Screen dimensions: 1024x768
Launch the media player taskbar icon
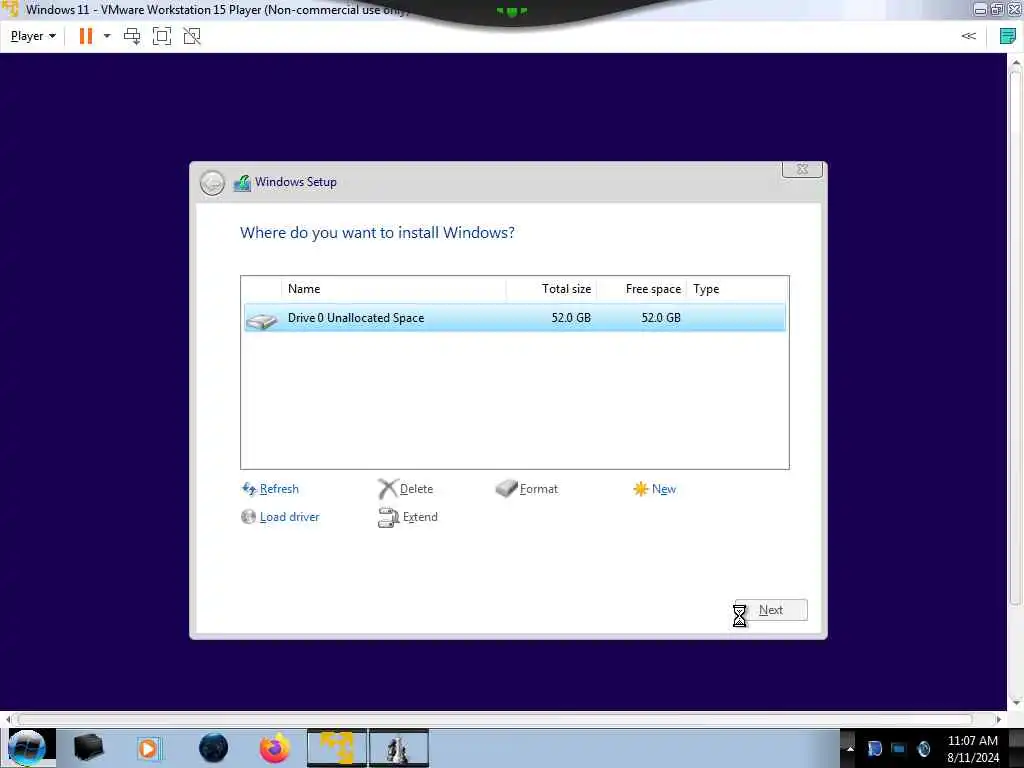click(148, 748)
